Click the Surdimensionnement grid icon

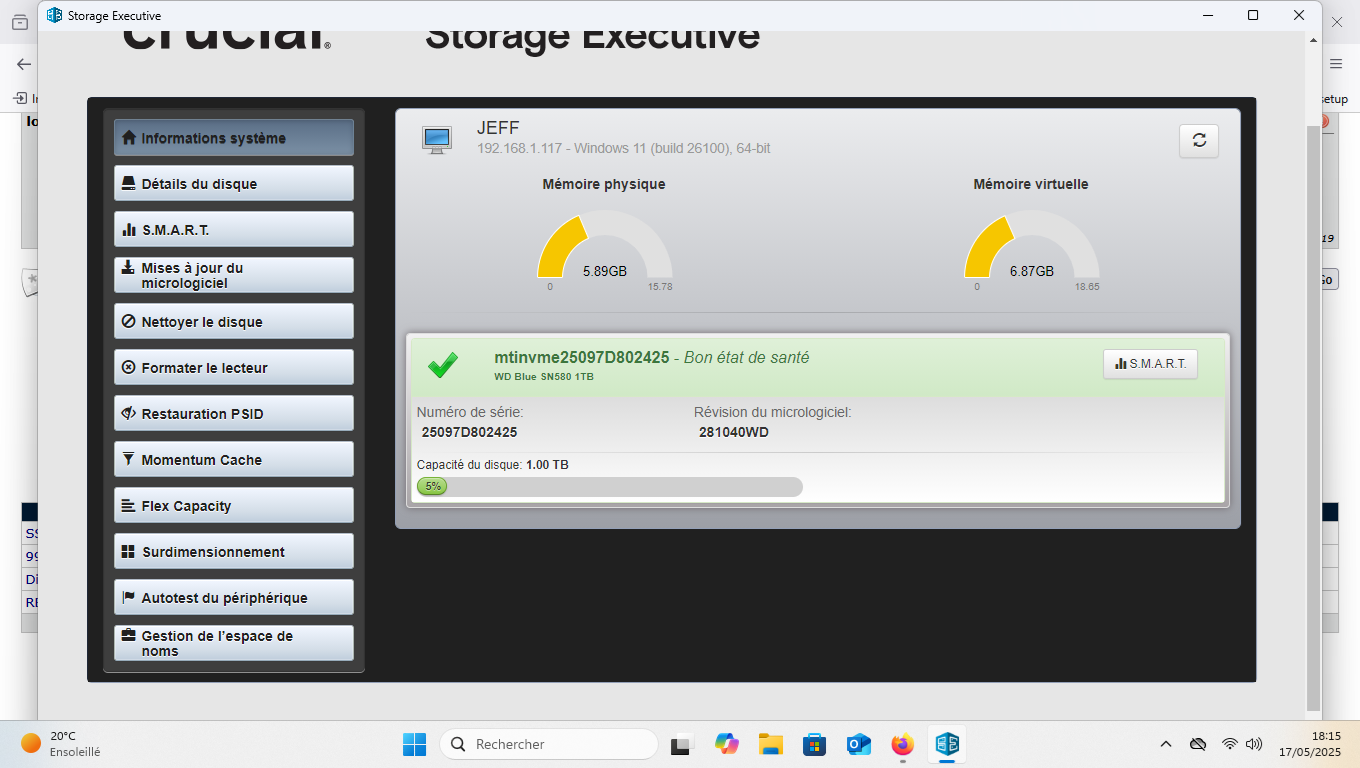pyautogui.click(x=128, y=552)
